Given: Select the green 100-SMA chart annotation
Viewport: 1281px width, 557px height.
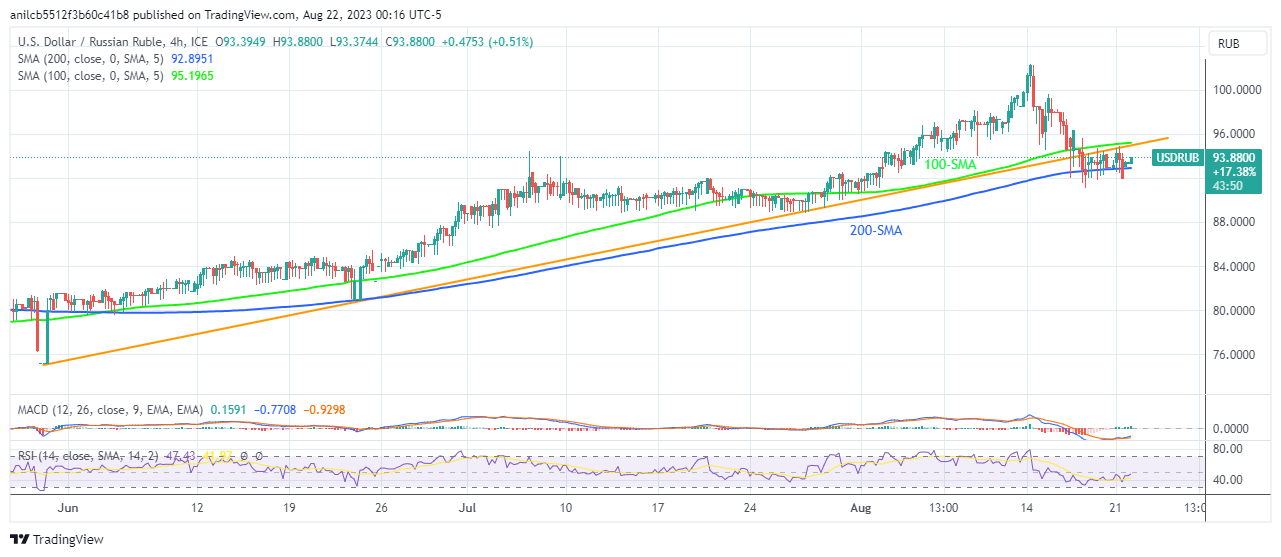Looking at the screenshot, I should (x=950, y=162).
